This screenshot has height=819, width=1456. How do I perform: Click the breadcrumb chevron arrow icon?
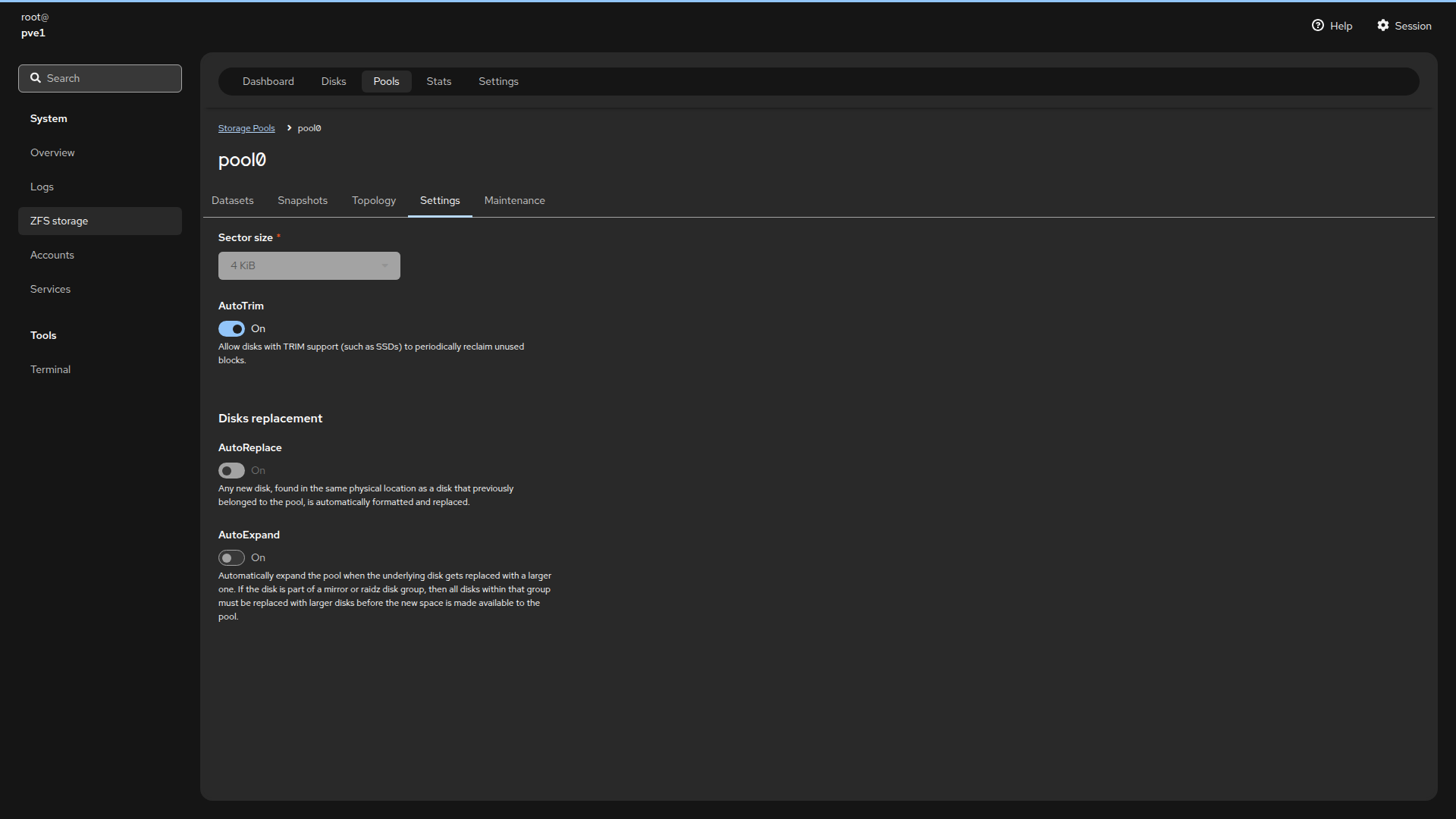[289, 128]
